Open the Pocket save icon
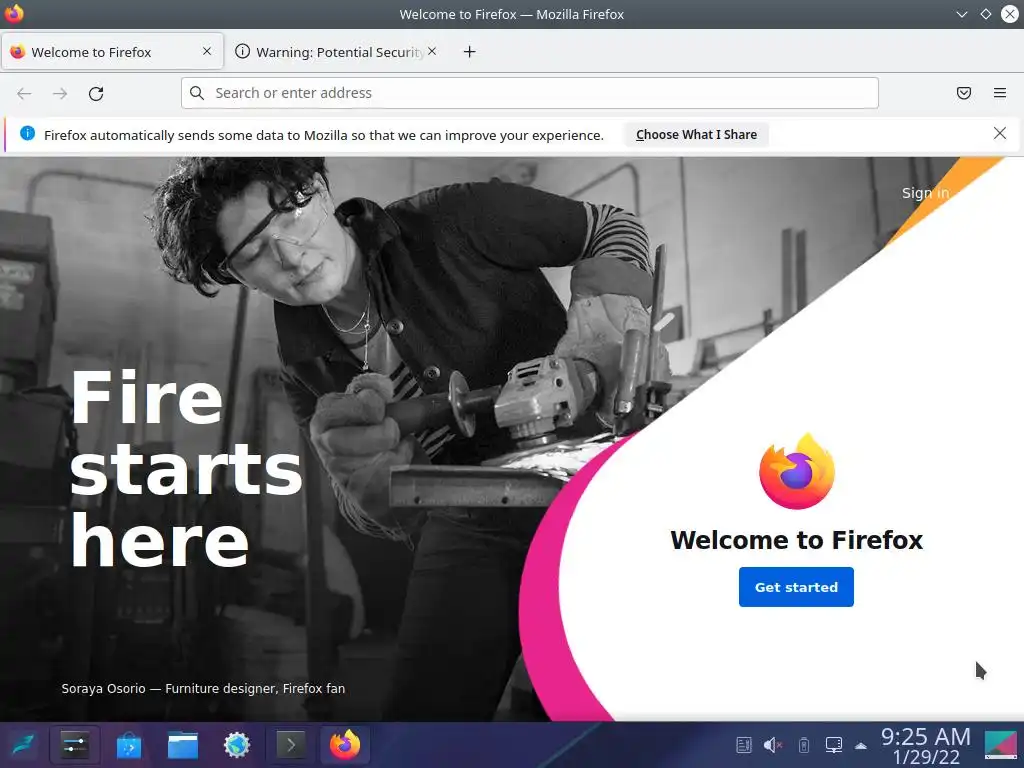The width and height of the screenshot is (1024, 768). (x=964, y=93)
